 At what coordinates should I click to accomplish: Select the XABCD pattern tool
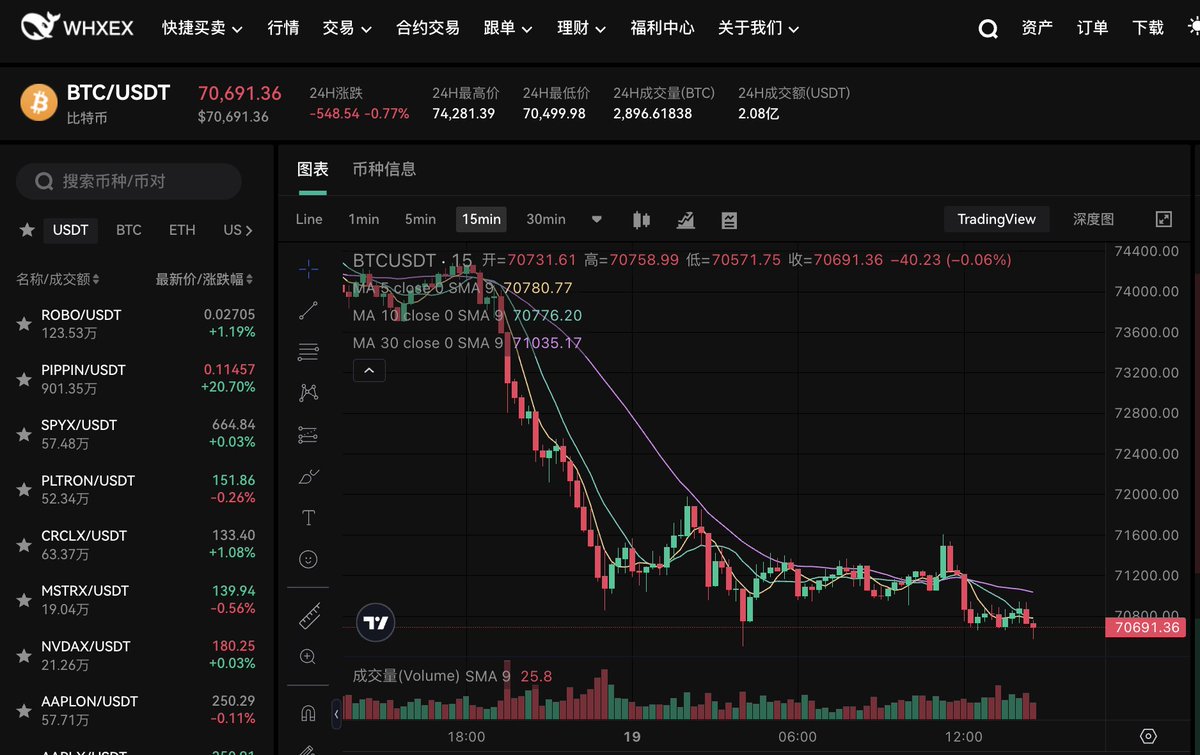click(x=308, y=393)
